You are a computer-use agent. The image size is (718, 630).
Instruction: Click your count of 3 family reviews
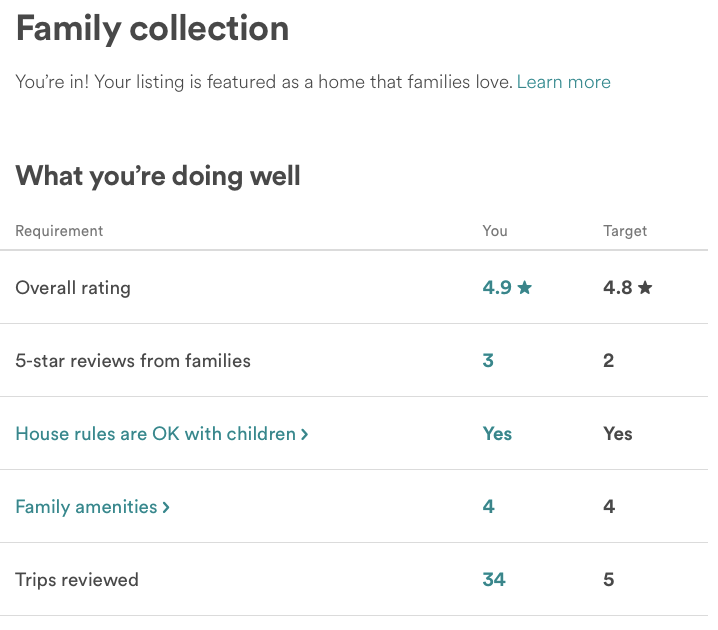pos(488,361)
